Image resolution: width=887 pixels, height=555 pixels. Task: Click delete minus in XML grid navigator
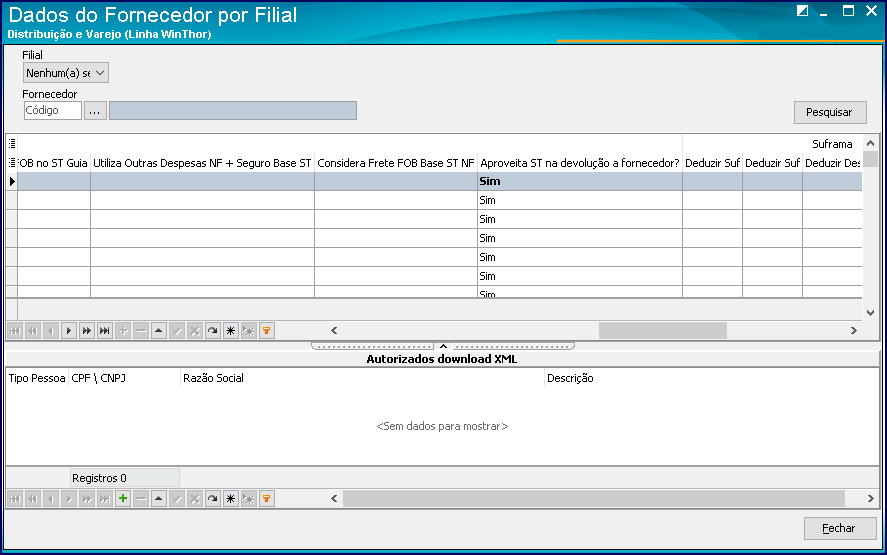[141, 499]
